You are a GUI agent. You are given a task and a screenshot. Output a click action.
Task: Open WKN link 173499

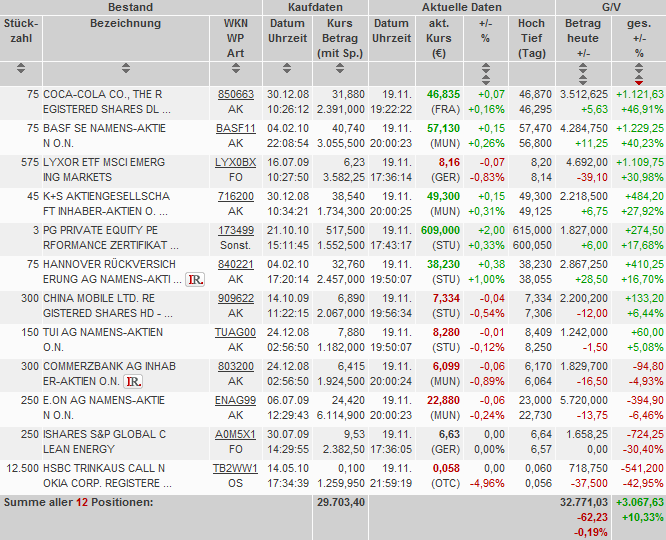click(x=236, y=230)
